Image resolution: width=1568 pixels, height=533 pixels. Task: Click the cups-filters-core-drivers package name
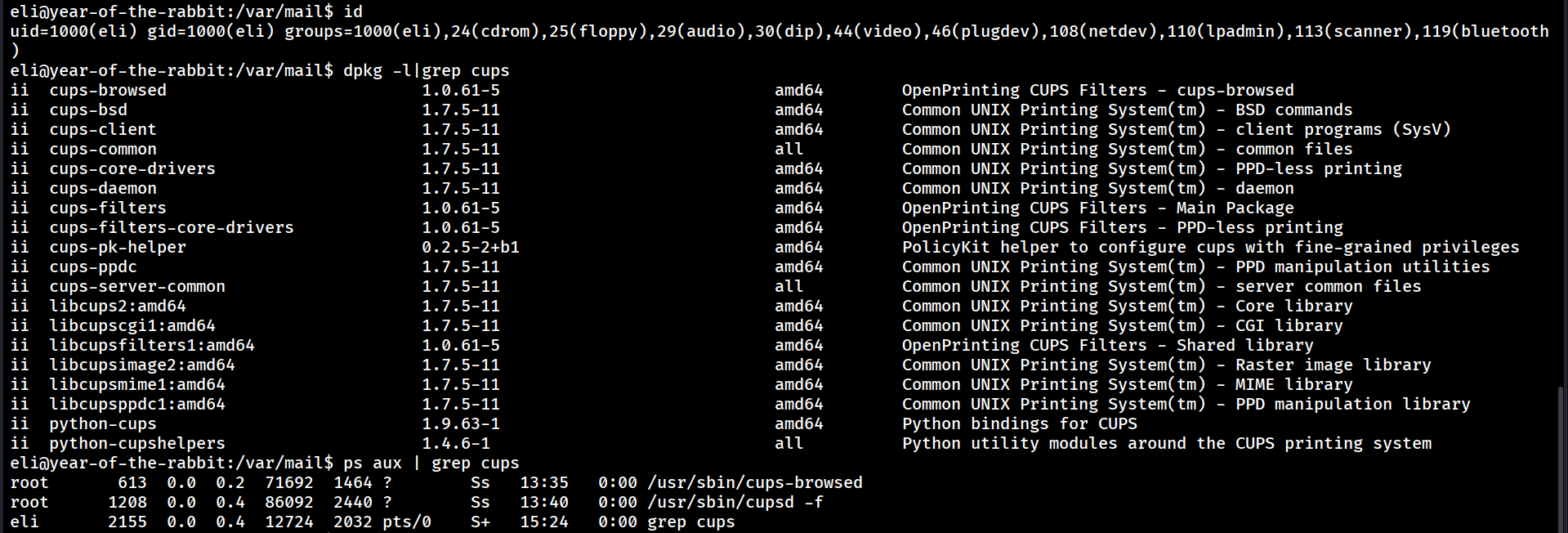coord(172,227)
